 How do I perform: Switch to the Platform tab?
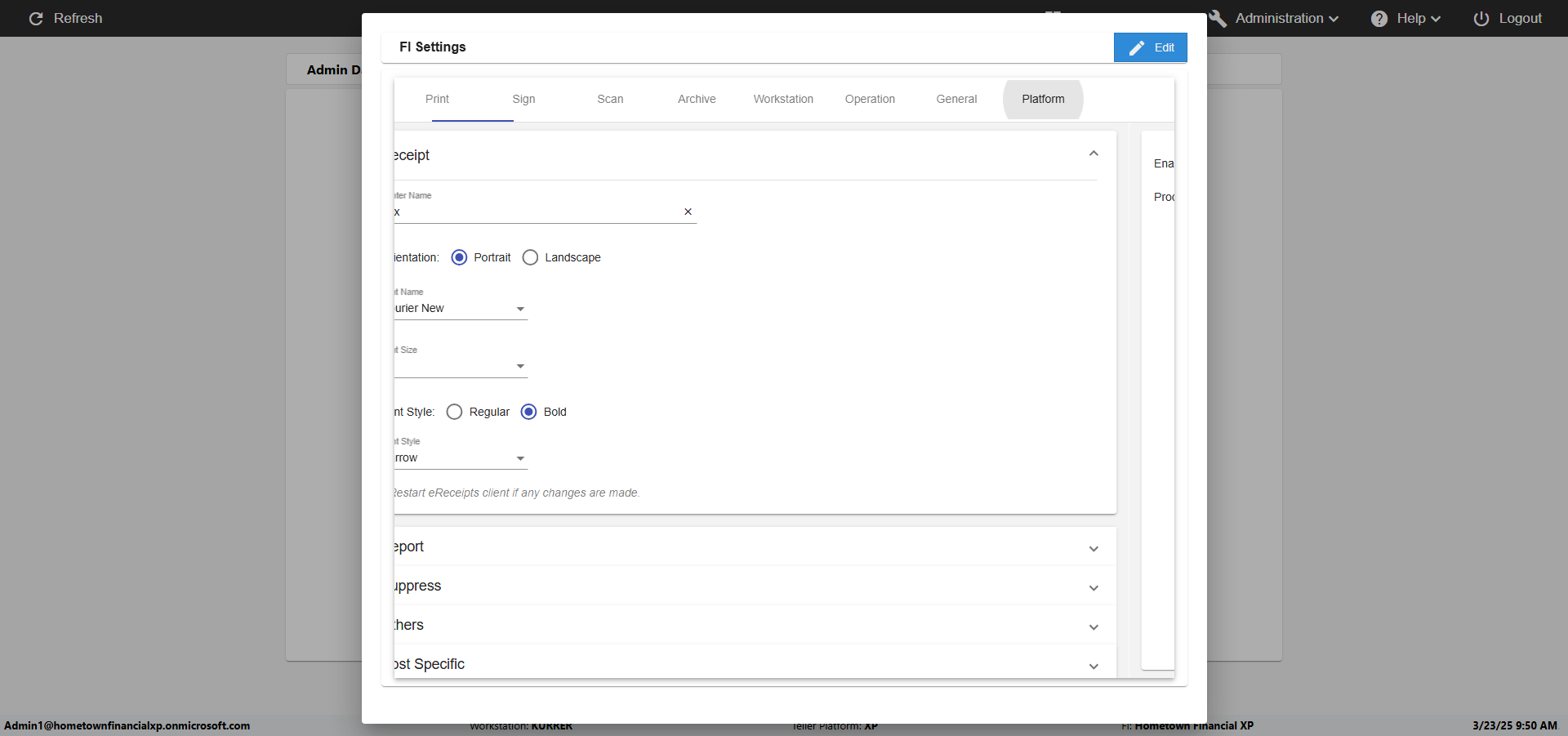[x=1043, y=100]
